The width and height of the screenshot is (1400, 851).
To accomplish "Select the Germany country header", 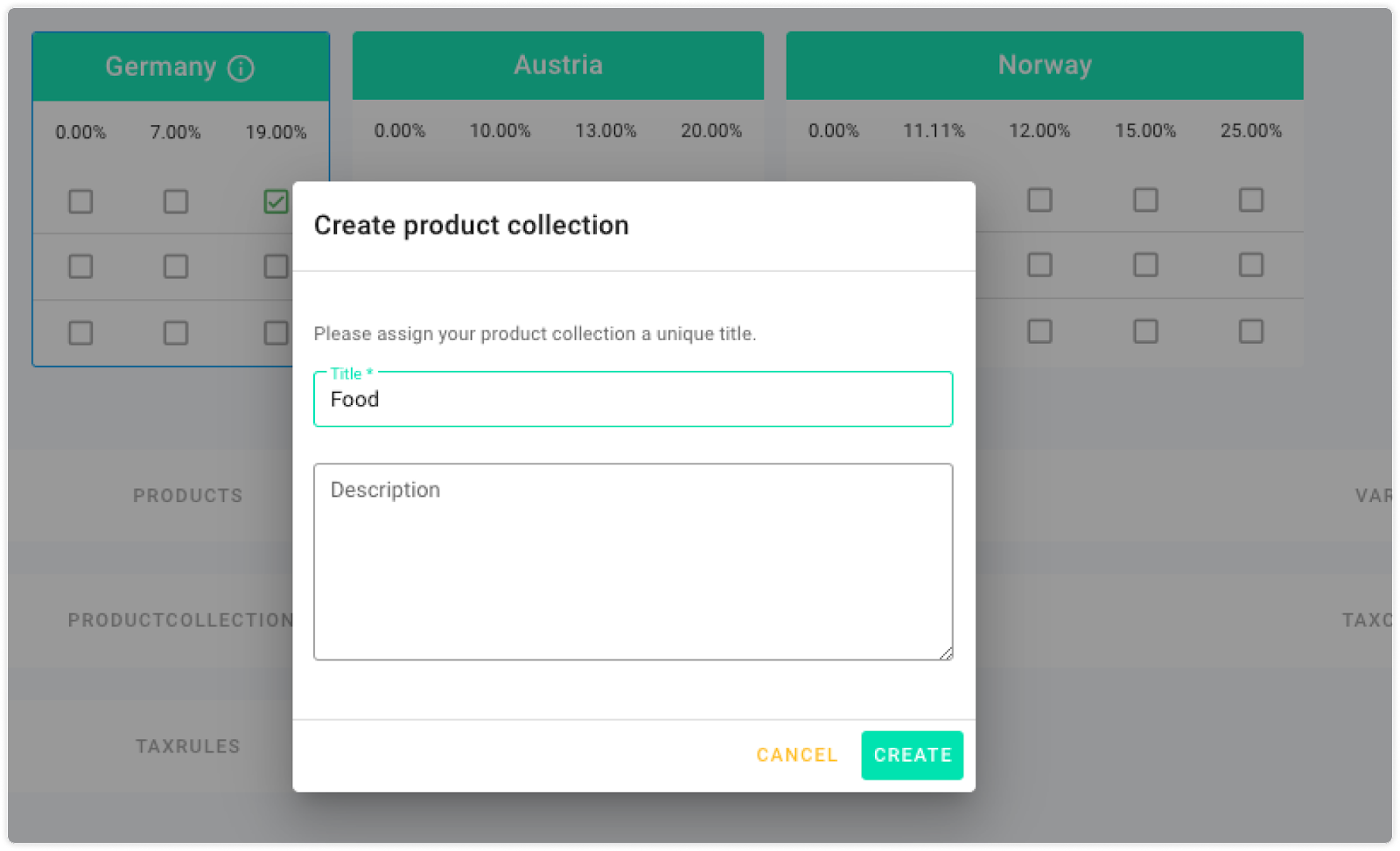I will (181, 67).
